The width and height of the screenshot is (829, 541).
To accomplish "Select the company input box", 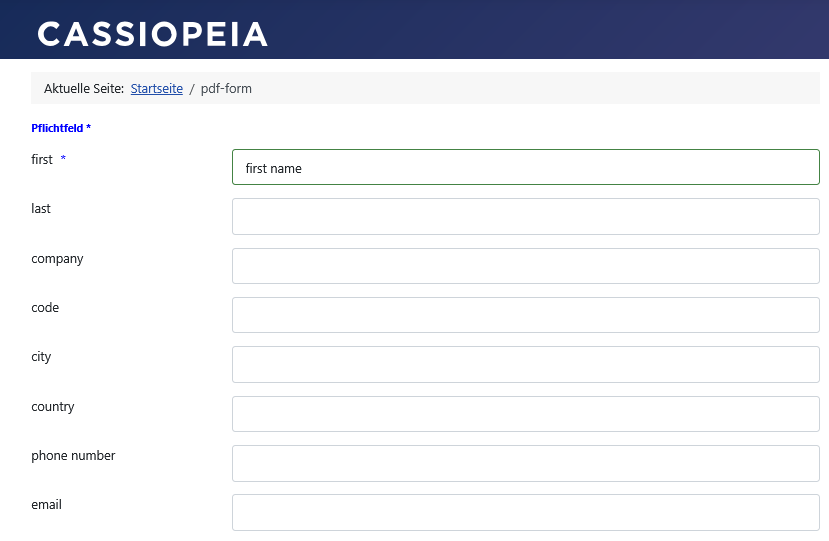I will [526, 266].
